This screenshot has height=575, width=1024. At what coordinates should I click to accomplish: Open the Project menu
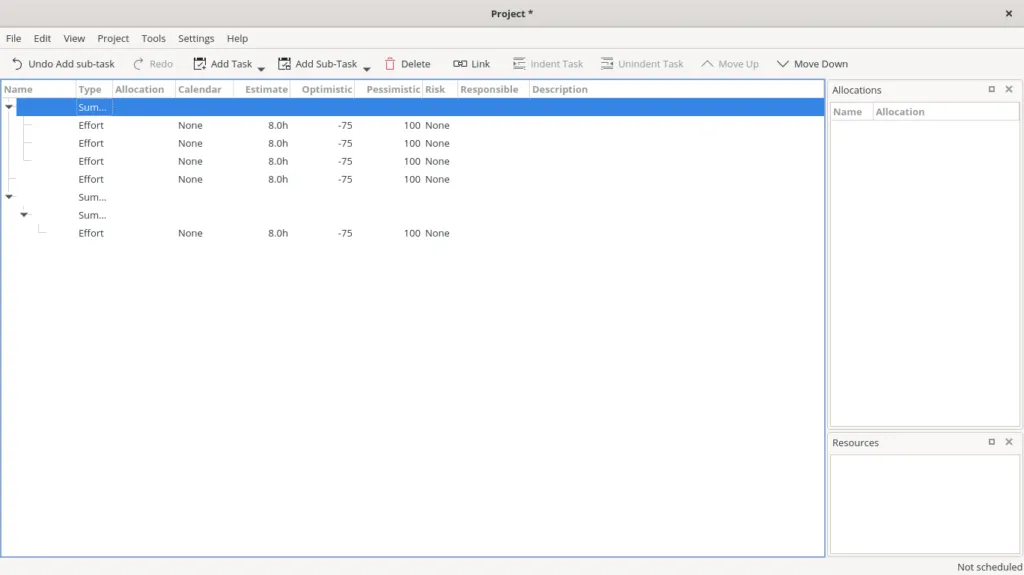click(113, 38)
